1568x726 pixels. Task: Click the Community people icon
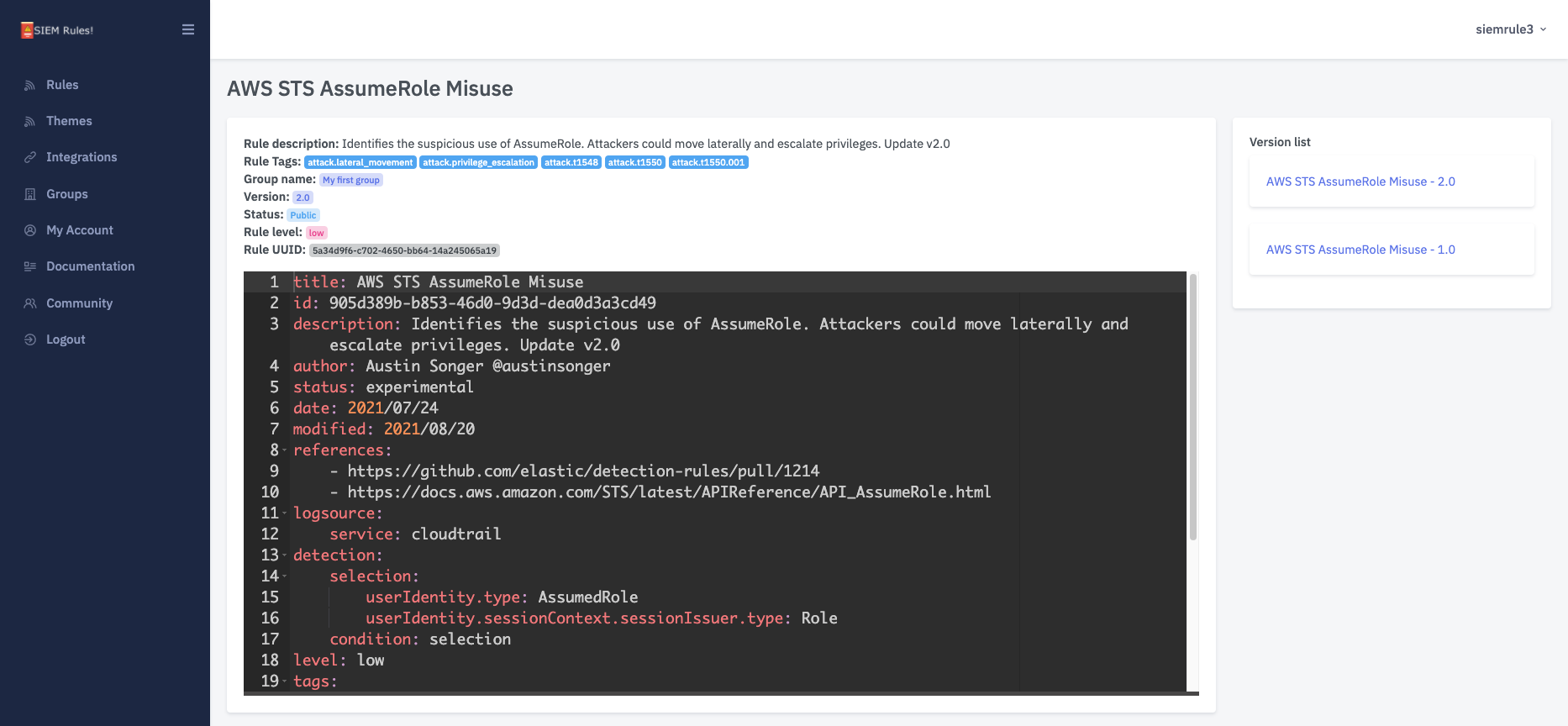coord(30,303)
